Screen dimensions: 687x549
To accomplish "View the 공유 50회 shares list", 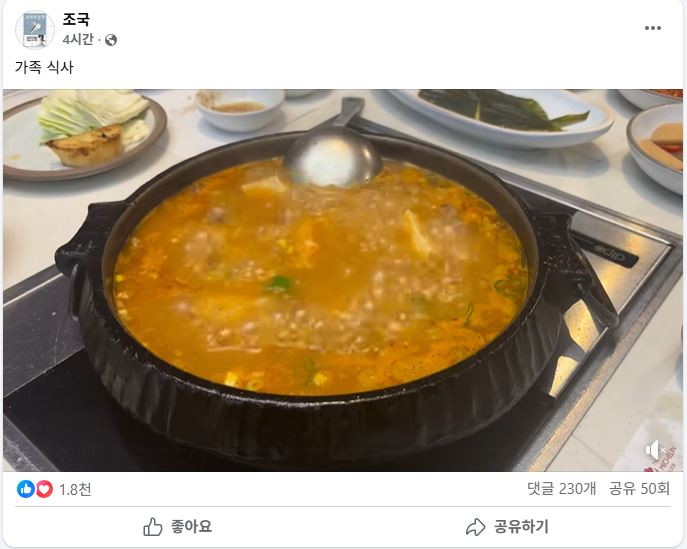I will click(x=639, y=489).
